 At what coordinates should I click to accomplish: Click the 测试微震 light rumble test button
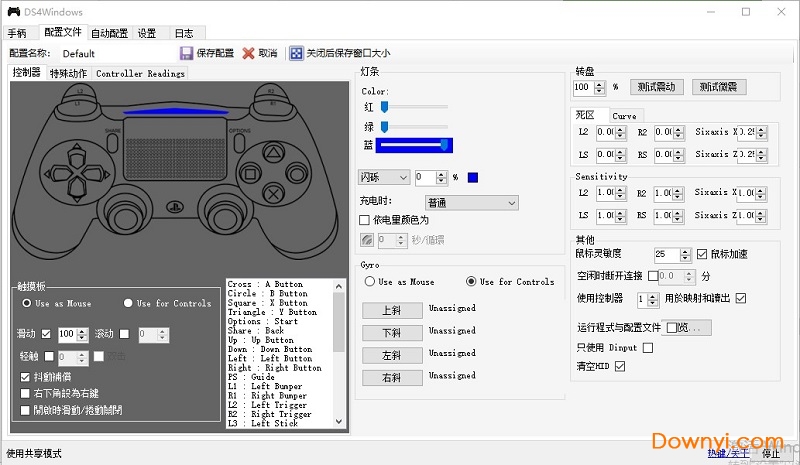(x=719, y=87)
